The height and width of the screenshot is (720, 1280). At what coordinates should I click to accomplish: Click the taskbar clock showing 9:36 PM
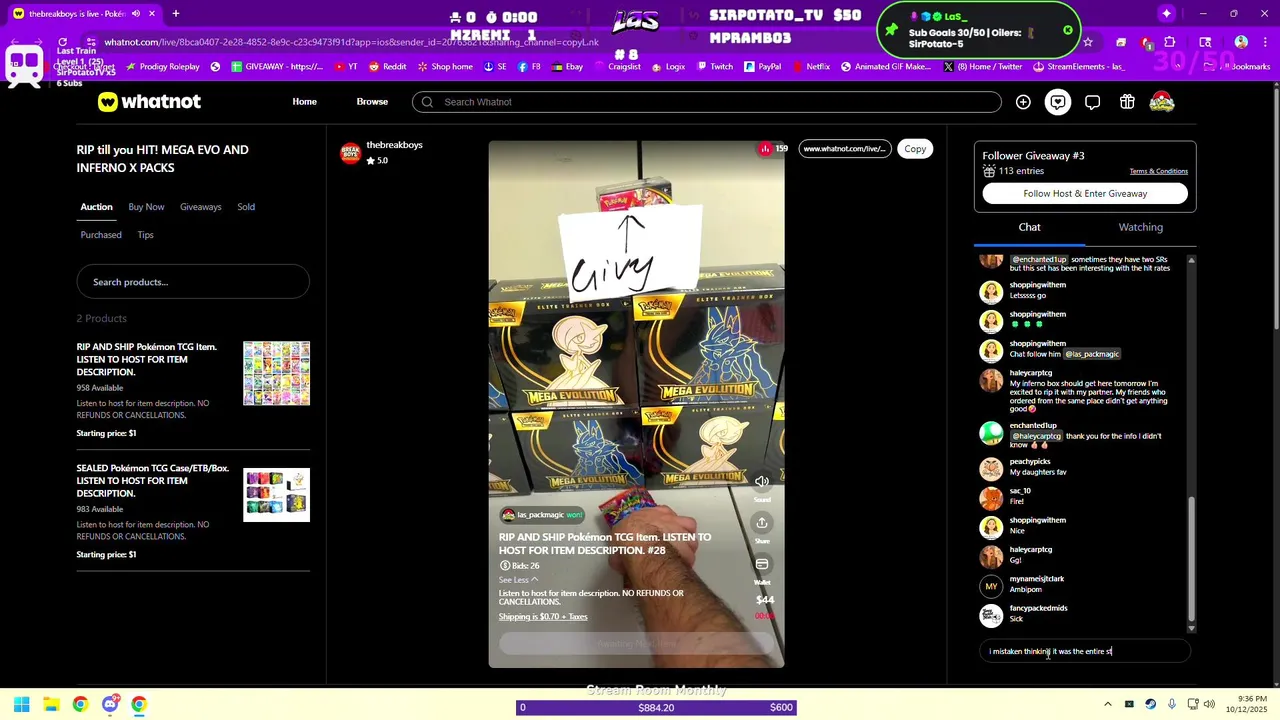[1245, 704]
